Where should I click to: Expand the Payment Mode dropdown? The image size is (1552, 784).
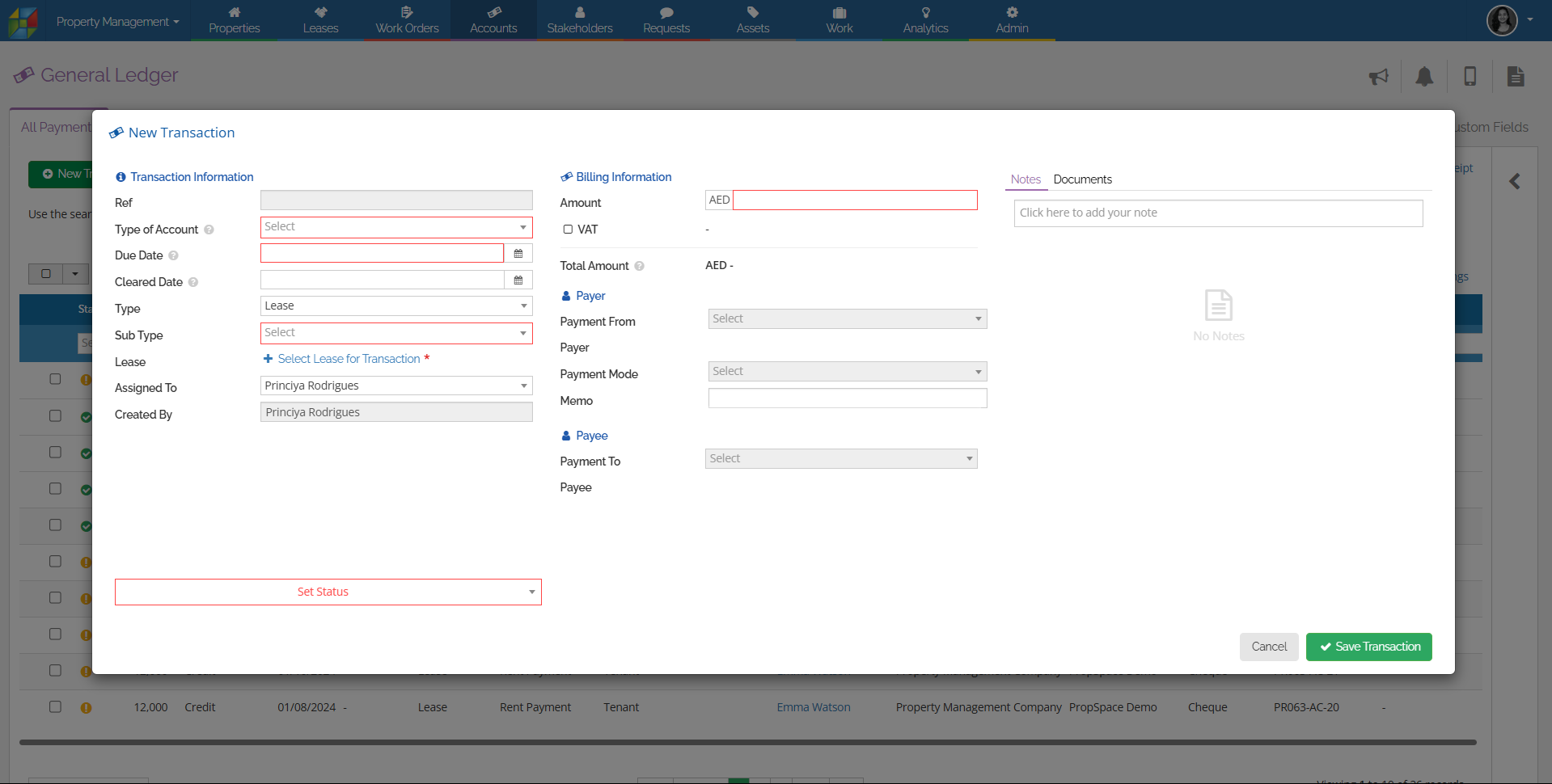[847, 372]
